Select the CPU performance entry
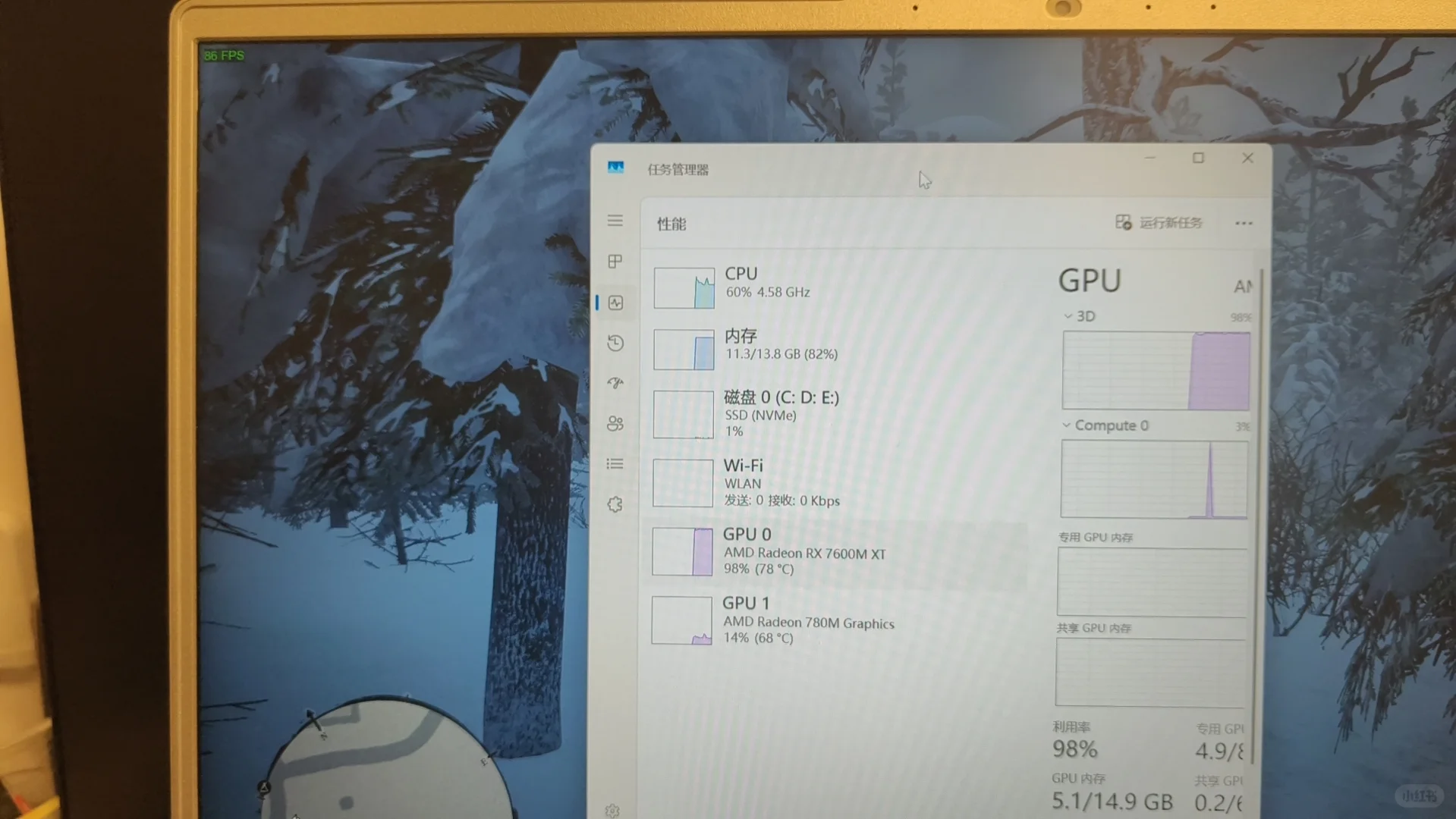 click(838, 287)
